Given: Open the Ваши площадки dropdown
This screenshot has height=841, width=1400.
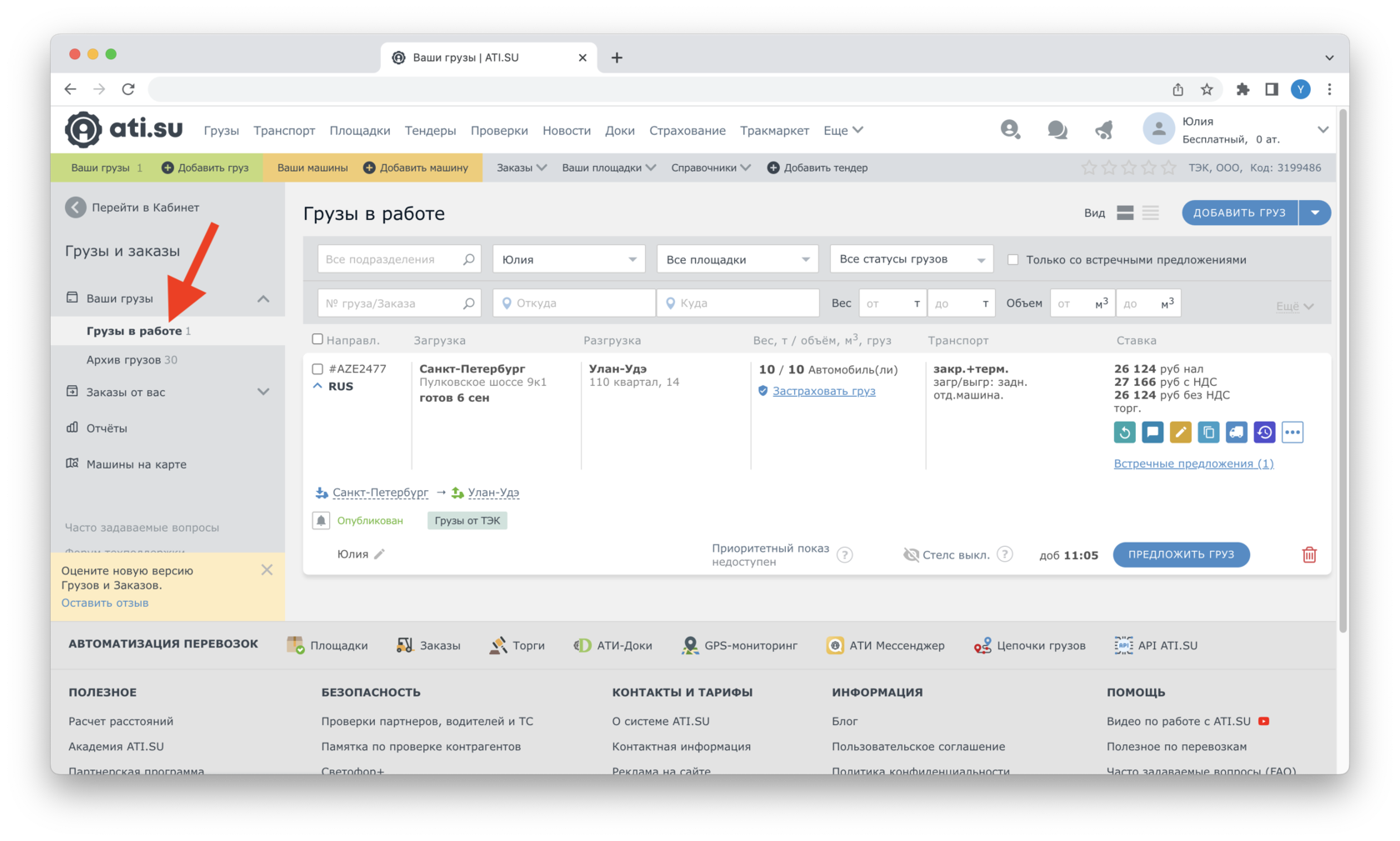Looking at the screenshot, I should [608, 168].
